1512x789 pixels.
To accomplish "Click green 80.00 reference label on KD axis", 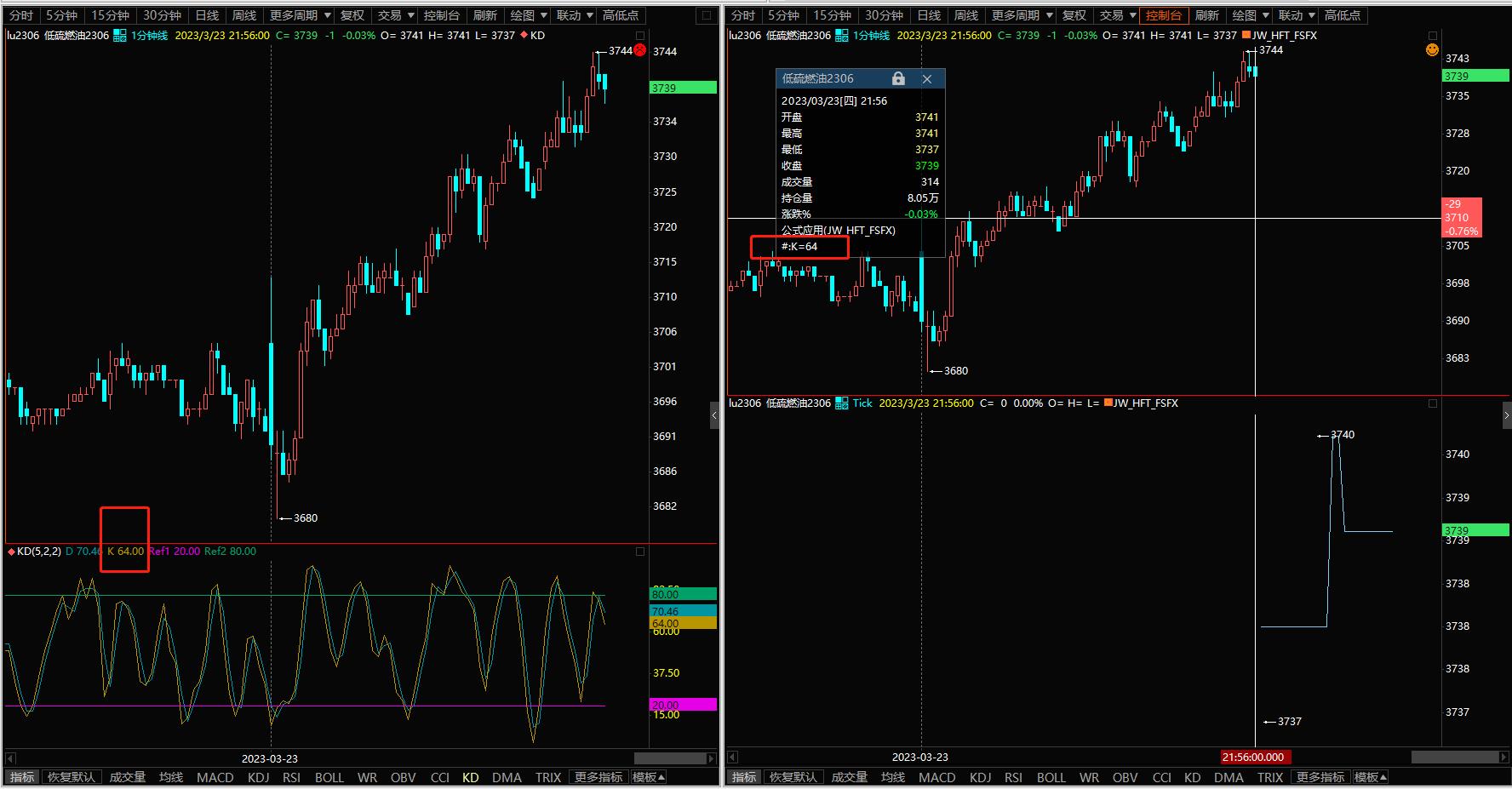I will 684,594.
